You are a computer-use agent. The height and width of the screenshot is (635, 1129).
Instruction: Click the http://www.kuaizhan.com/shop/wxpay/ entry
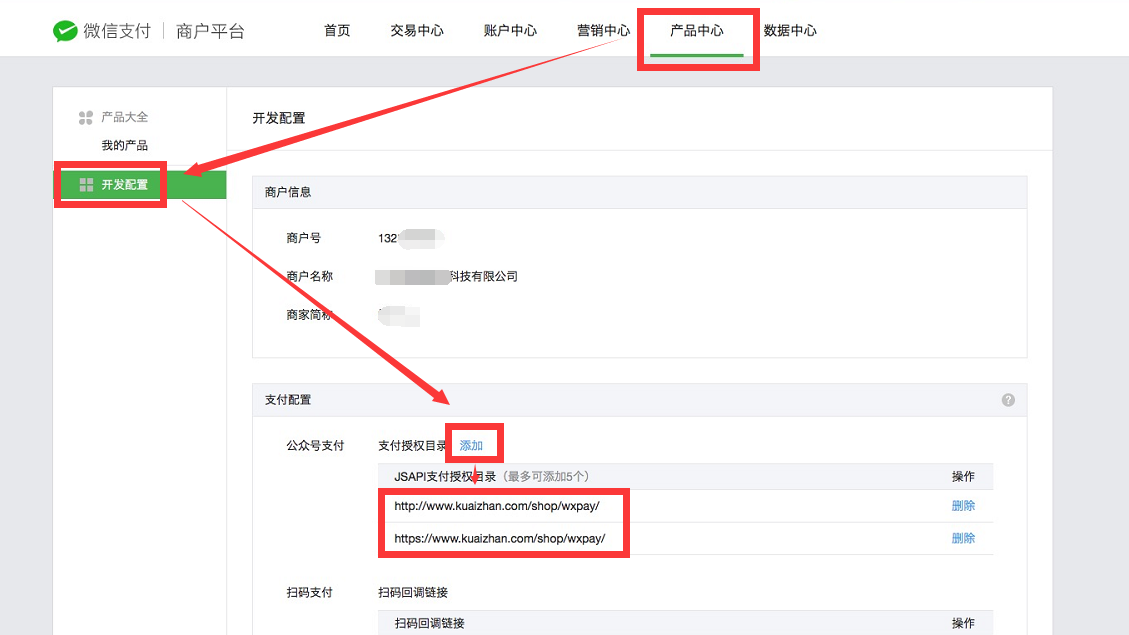tap(496, 506)
